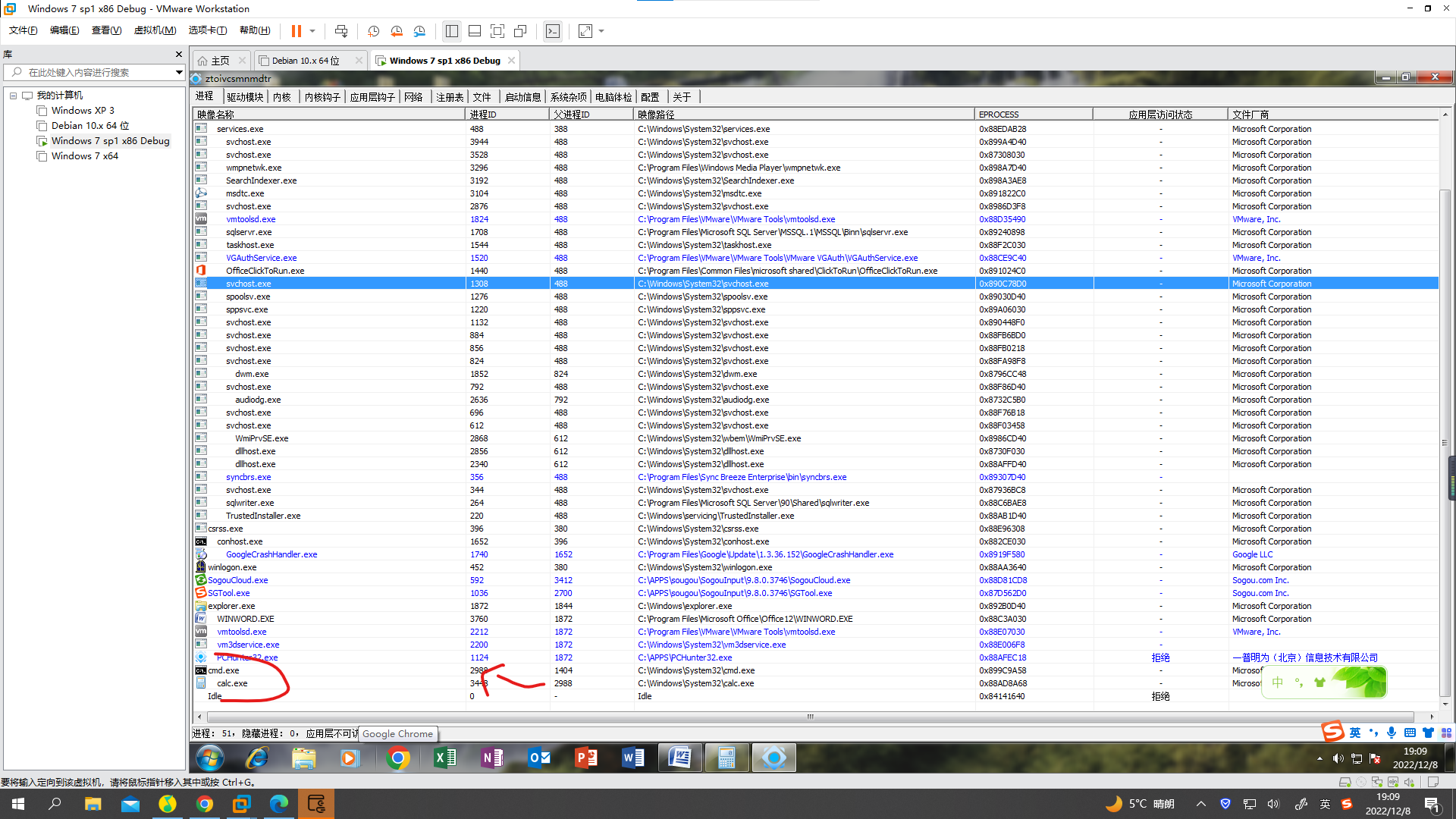Toggle full screen mode button

[x=497, y=31]
